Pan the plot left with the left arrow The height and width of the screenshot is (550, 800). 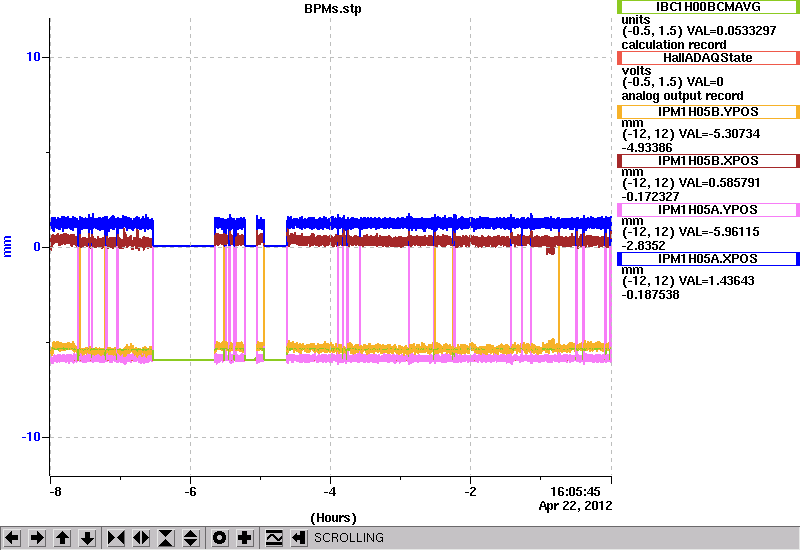pos(12,538)
